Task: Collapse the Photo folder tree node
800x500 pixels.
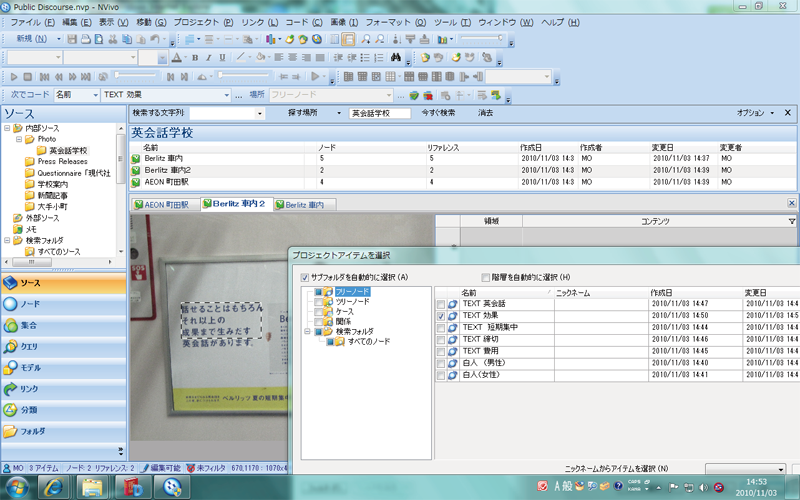Action: 19,139
